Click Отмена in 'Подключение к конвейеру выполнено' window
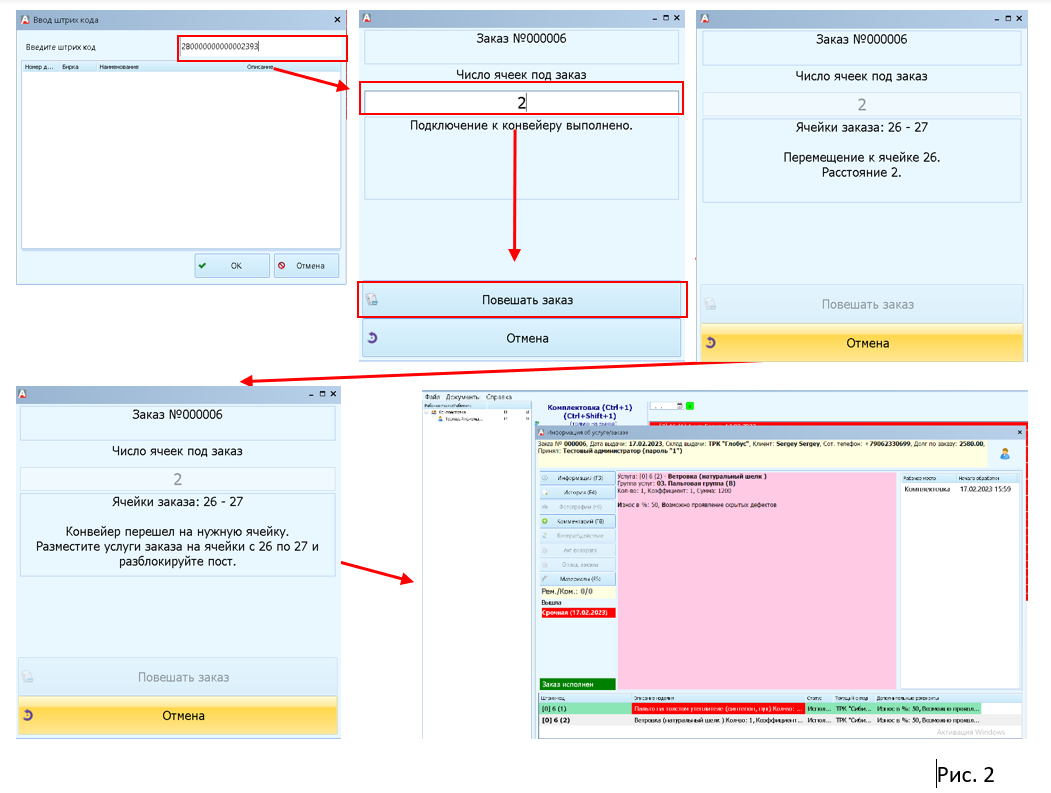The width and height of the screenshot is (1051, 793). click(522, 338)
